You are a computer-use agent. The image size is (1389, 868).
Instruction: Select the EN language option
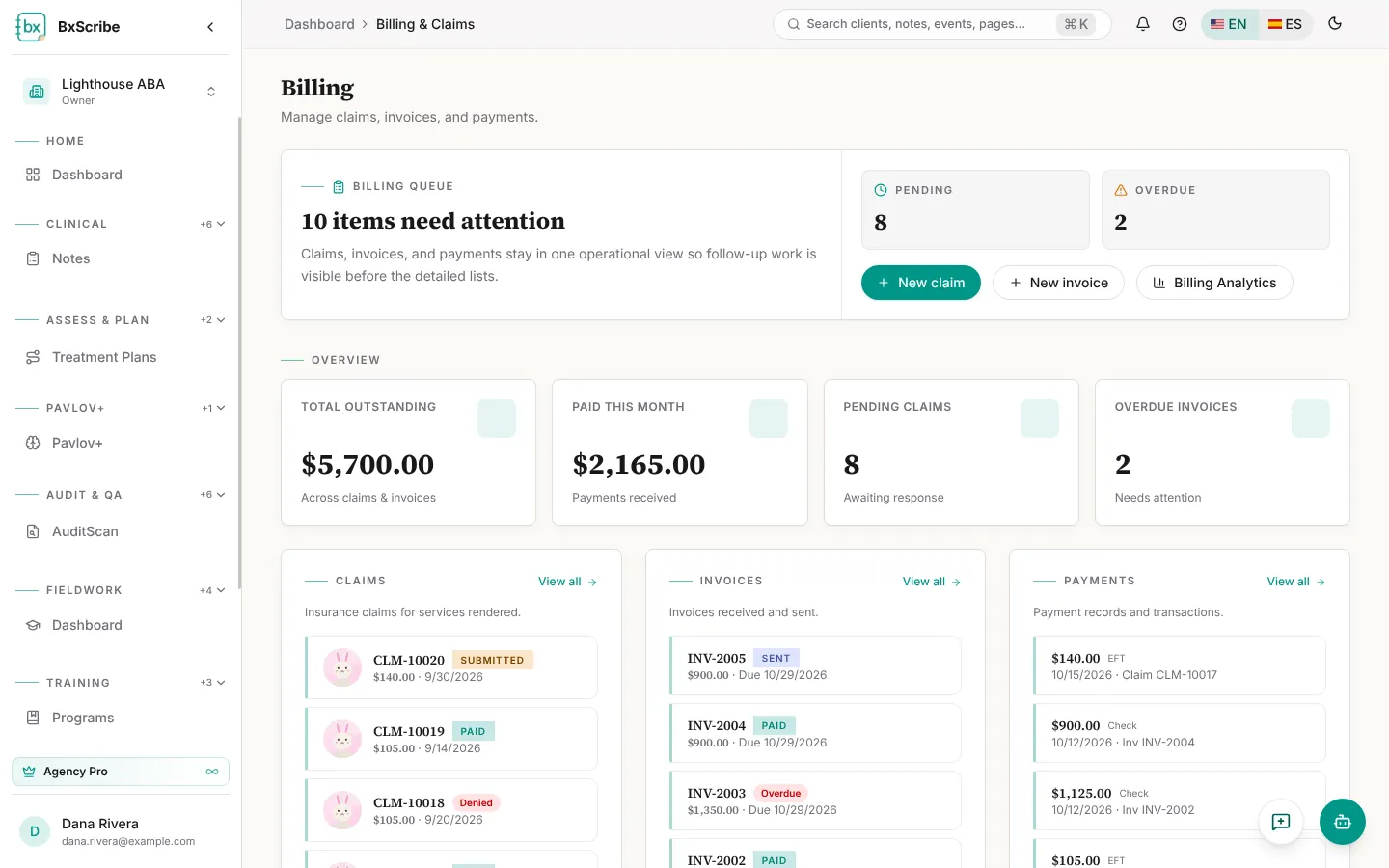point(1229,24)
